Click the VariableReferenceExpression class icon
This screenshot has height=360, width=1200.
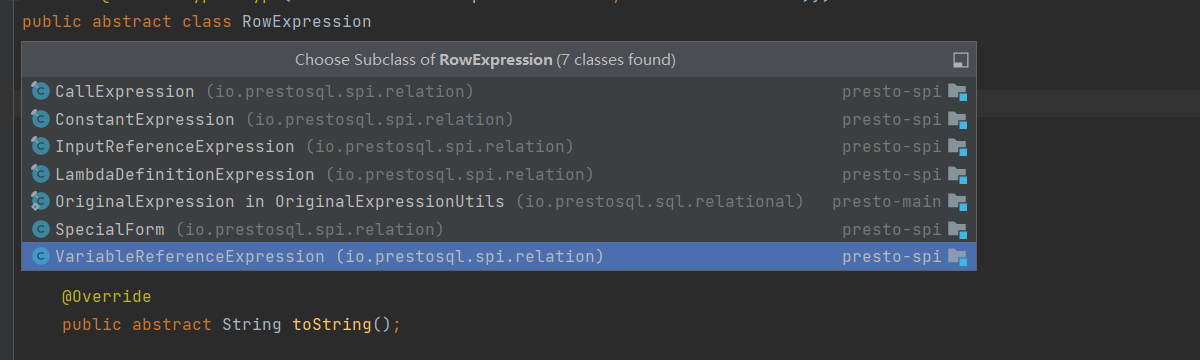coord(40,257)
